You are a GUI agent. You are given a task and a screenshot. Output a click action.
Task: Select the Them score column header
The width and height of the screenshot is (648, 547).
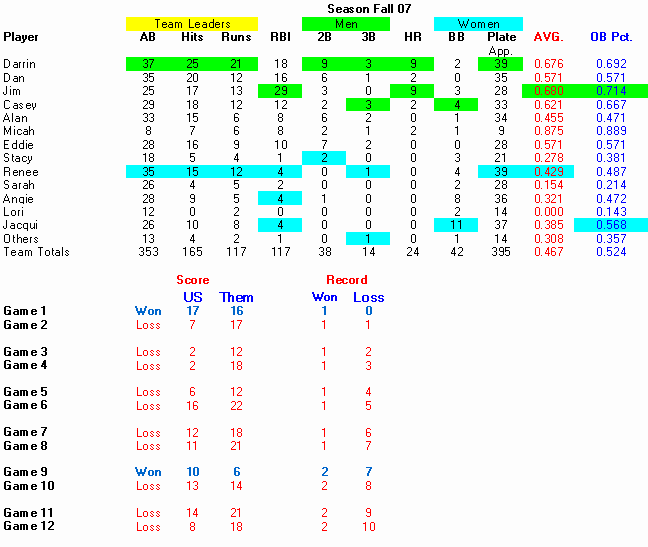pyautogui.click(x=236, y=297)
